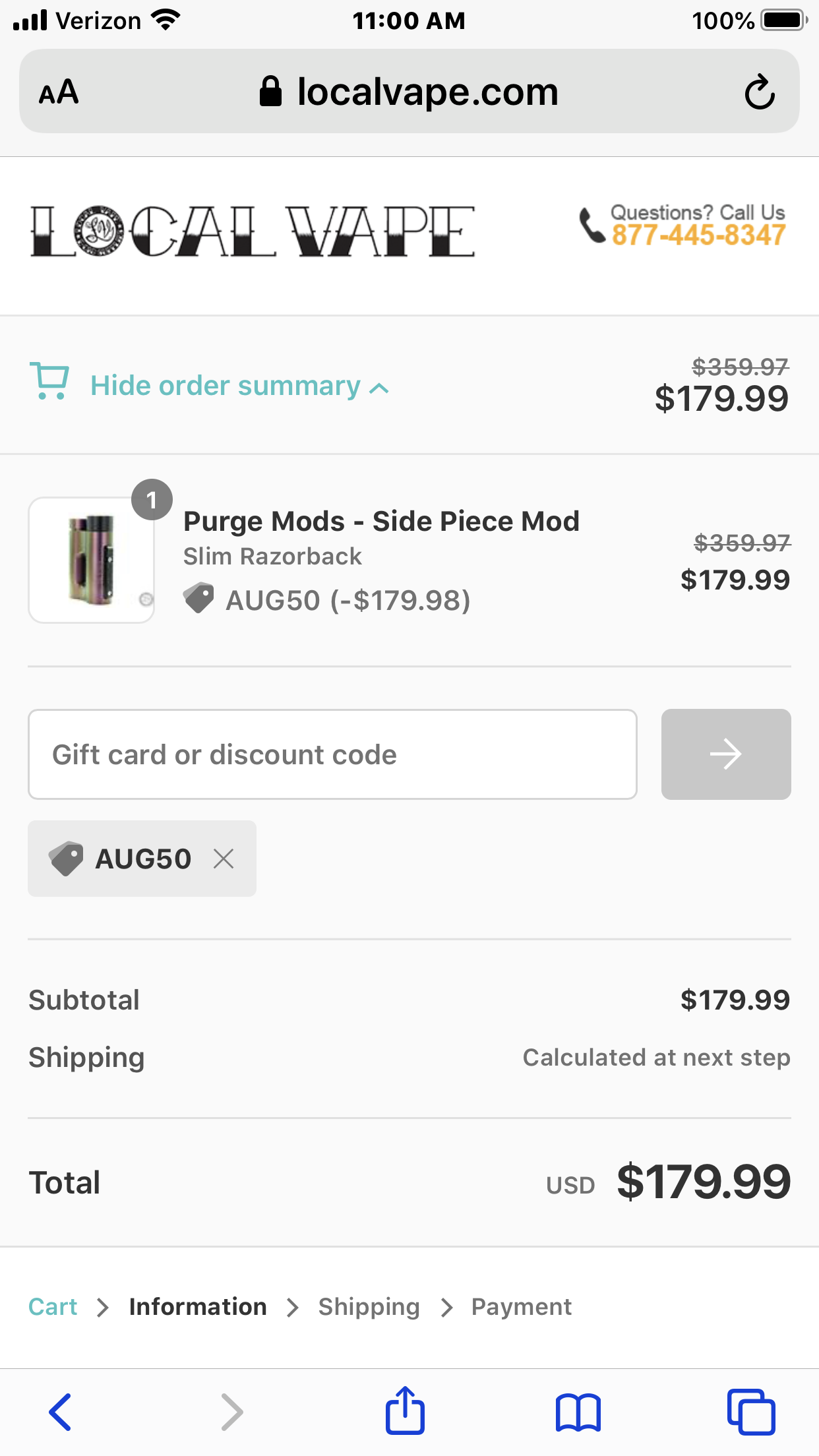819x1456 pixels.
Task: Tap the Safari reload page icon
Action: point(759,92)
